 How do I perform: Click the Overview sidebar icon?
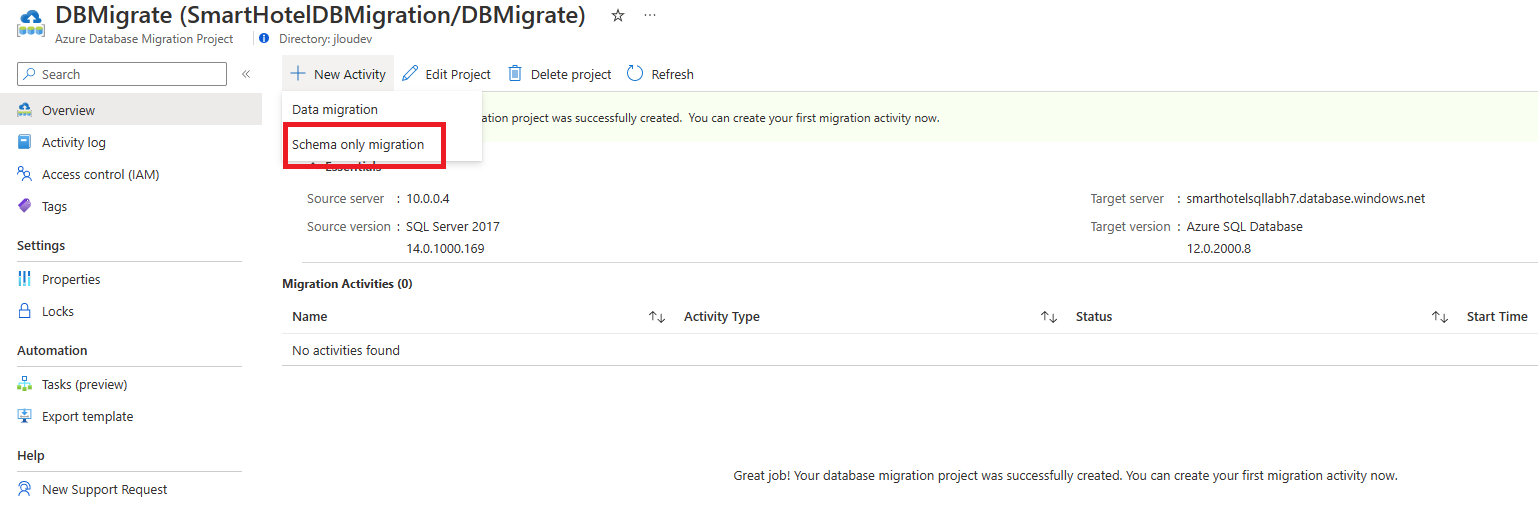coord(25,110)
